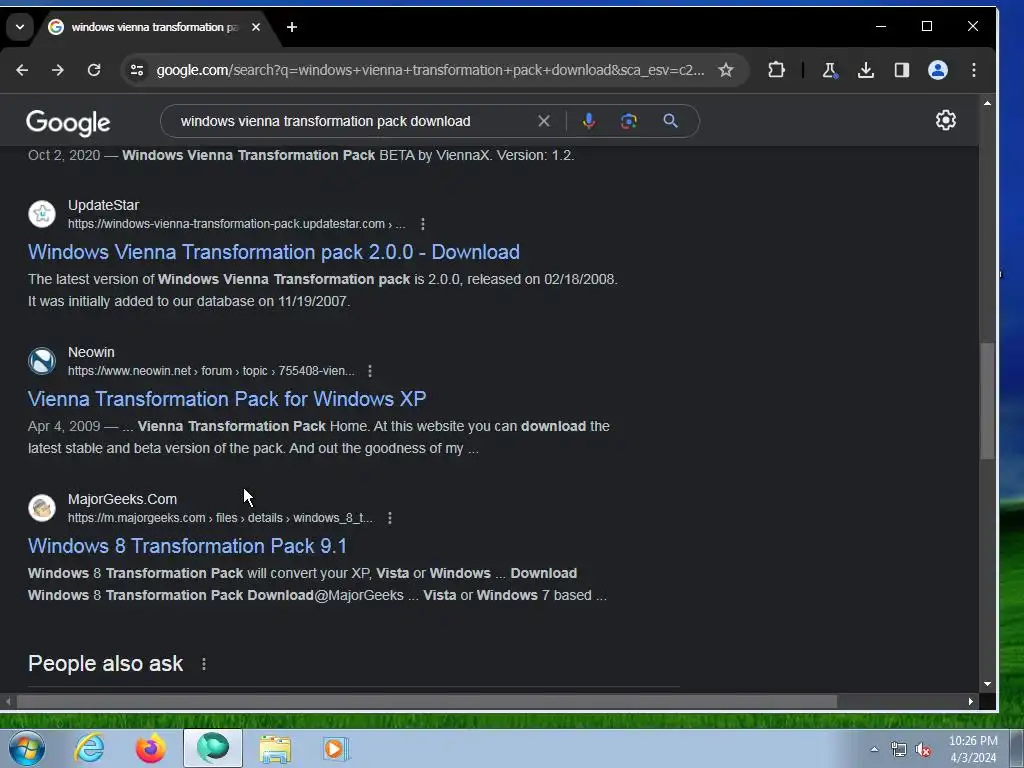Image resolution: width=1024 pixels, height=768 pixels.
Task: Select snippet 'BETA by ViennaX. Version: 1.2.'
Action: click(477, 155)
